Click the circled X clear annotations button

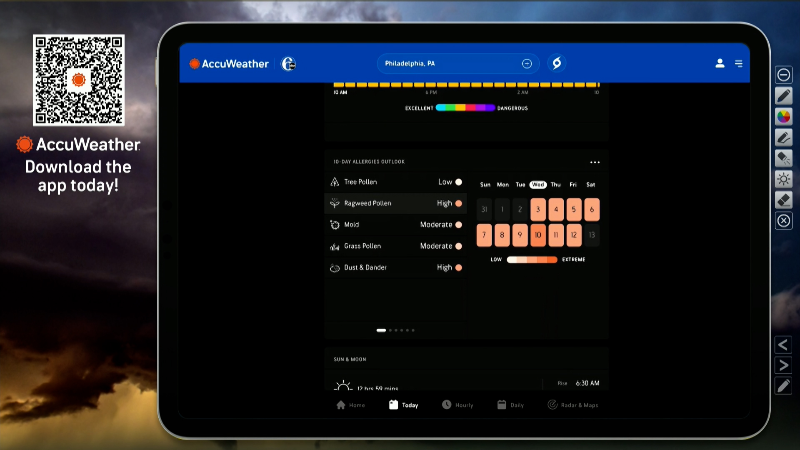[x=784, y=221]
